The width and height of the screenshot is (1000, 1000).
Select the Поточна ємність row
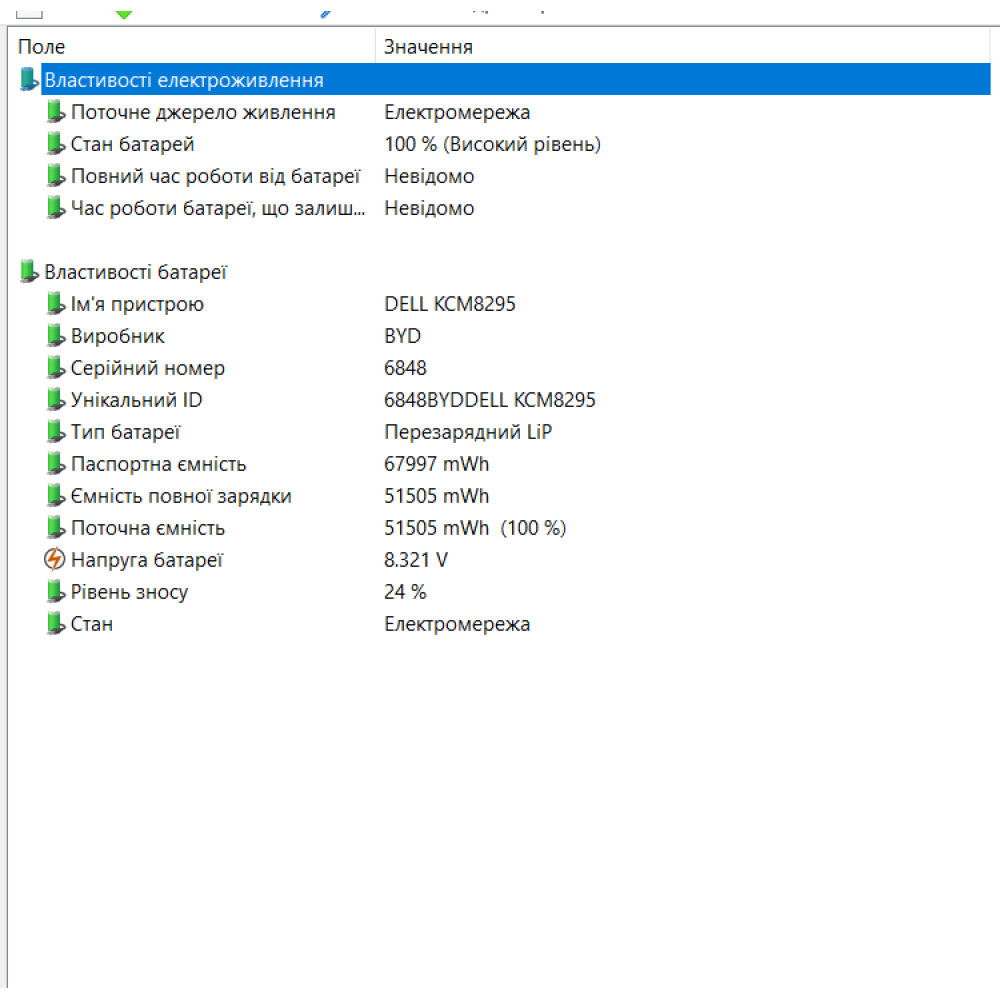pyautogui.click(x=146, y=528)
